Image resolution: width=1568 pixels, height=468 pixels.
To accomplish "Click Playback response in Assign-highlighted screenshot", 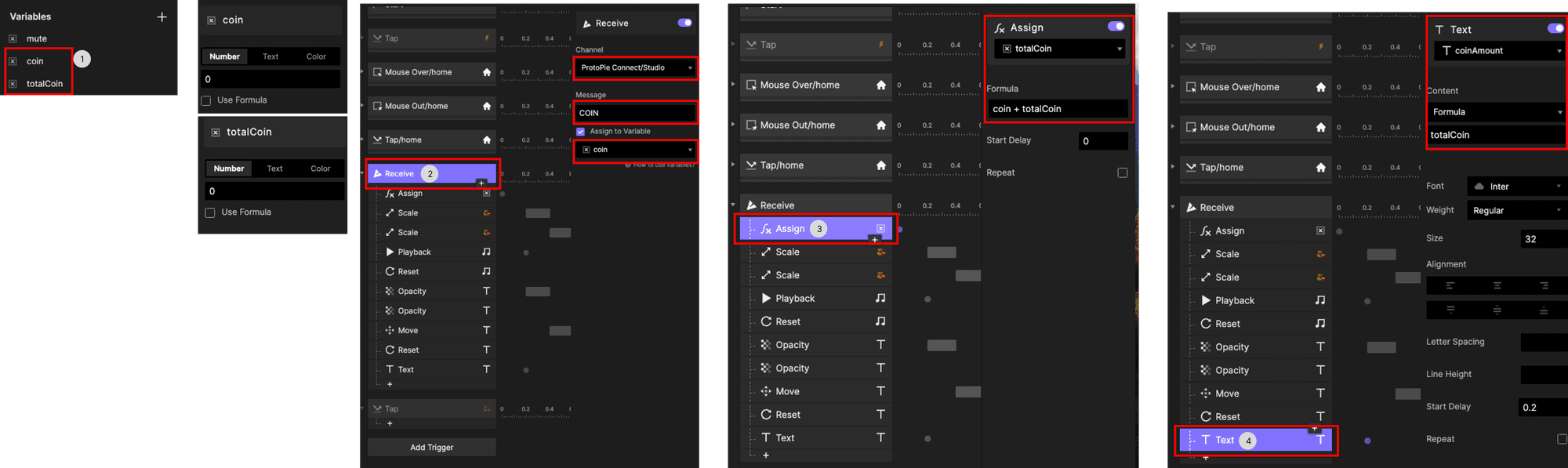I will [795, 299].
